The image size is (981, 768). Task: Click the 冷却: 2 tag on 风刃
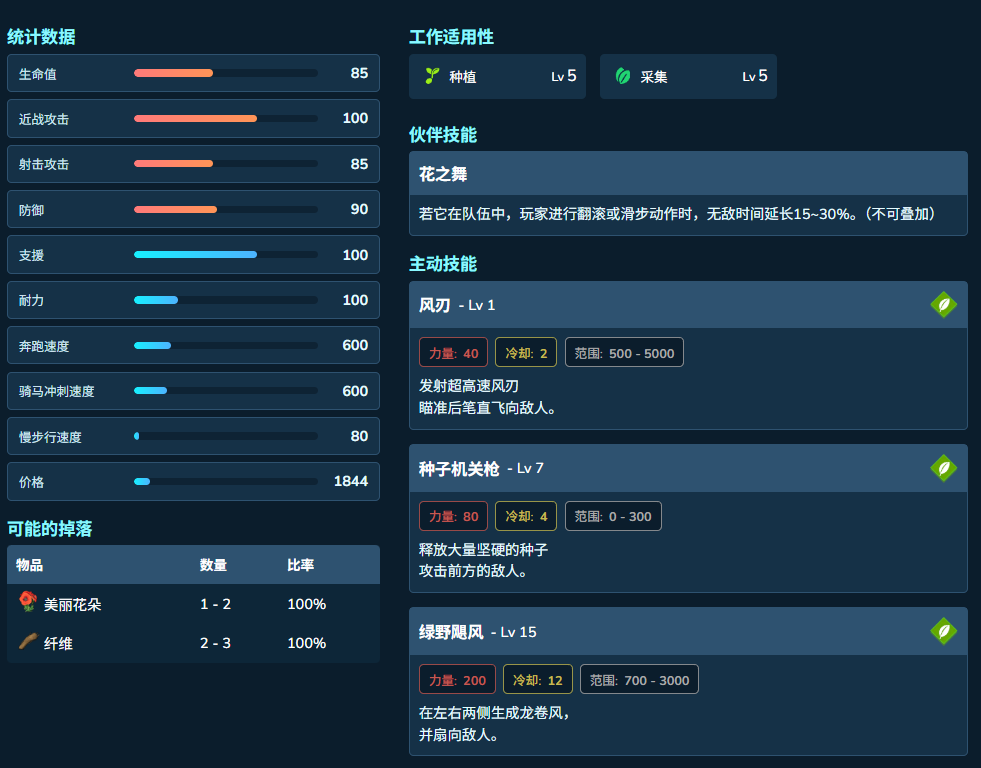pos(526,353)
